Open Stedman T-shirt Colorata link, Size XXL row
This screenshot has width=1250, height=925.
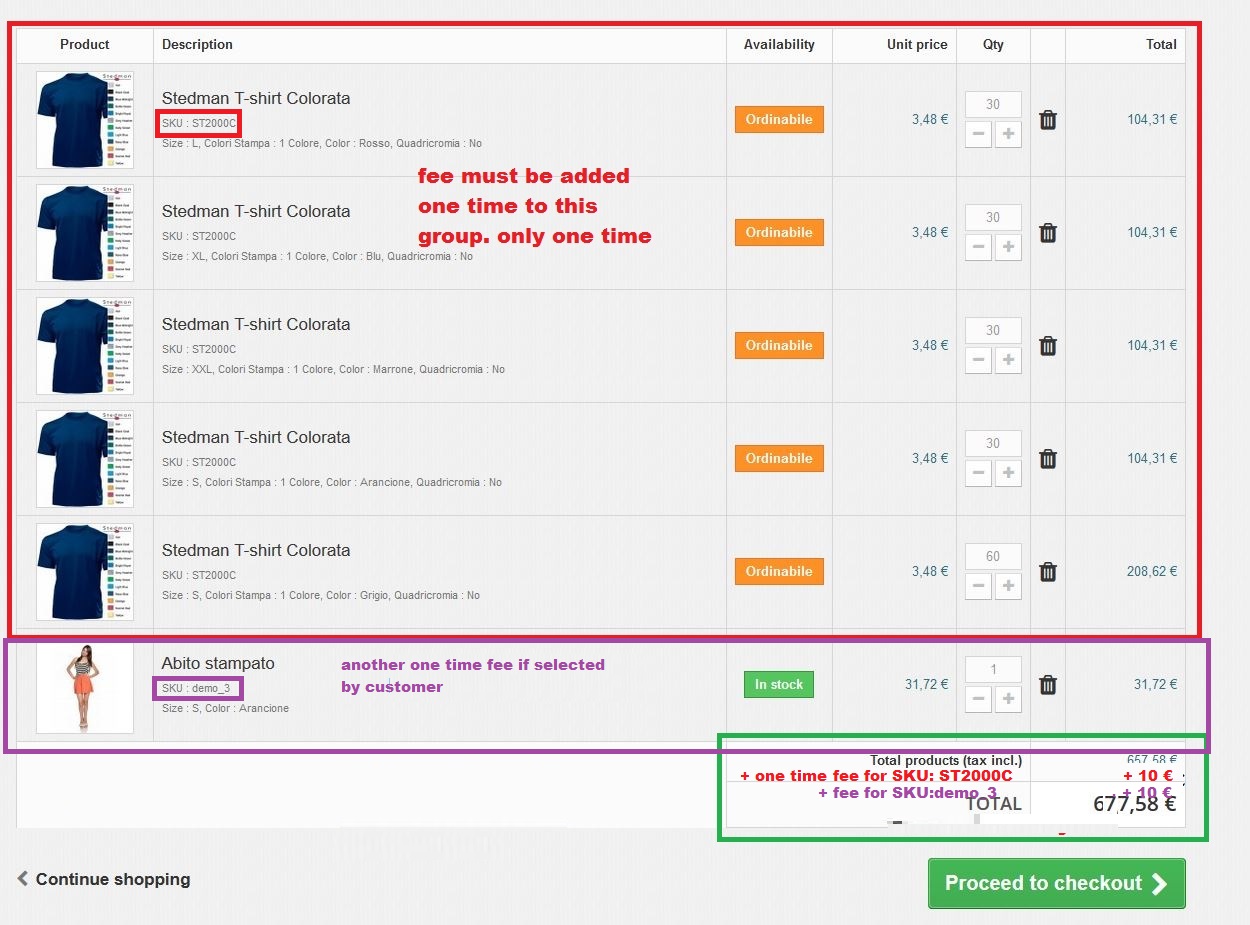pyautogui.click(x=256, y=324)
